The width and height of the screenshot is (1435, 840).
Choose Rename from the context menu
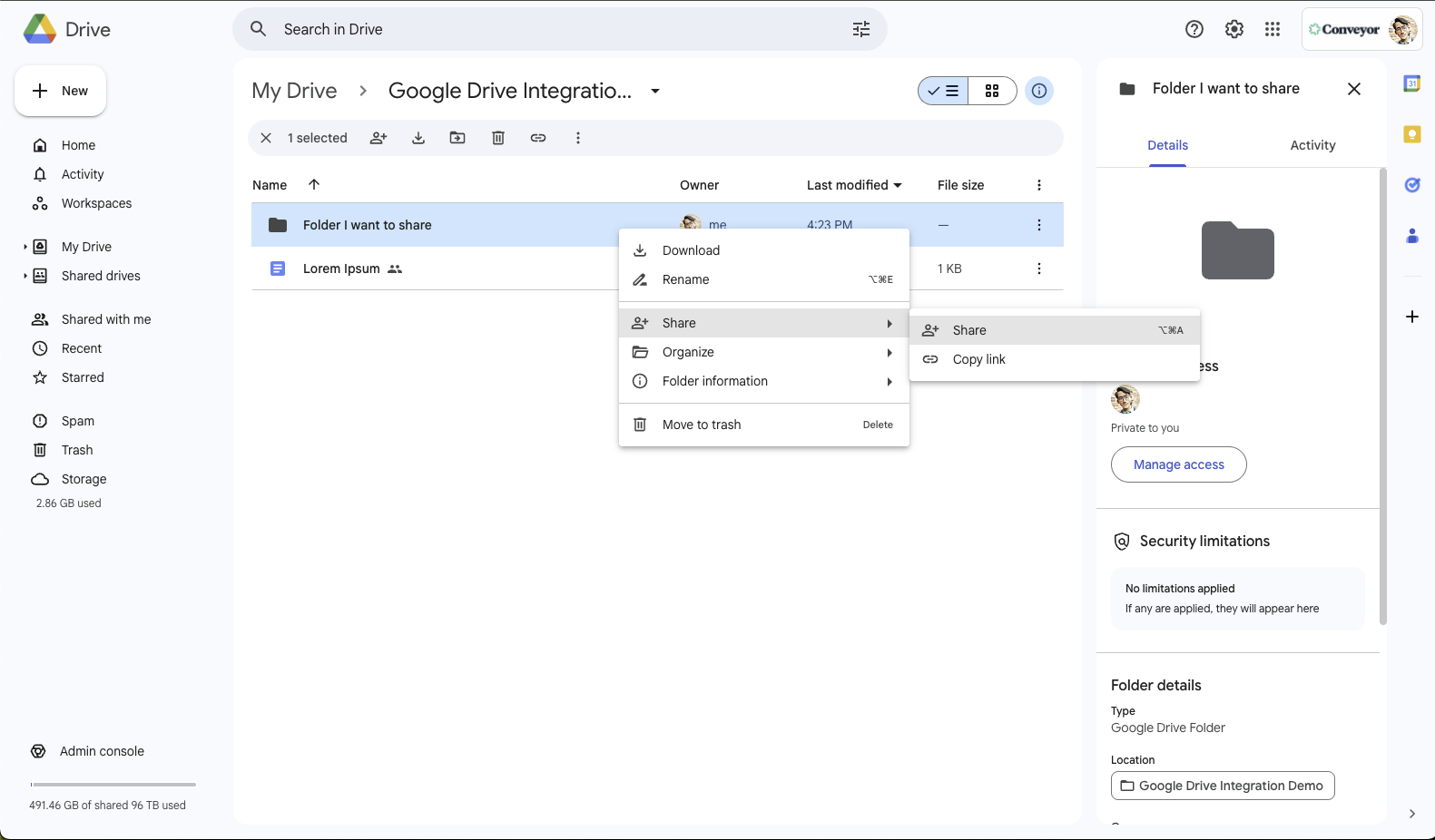click(x=764, y=279)
